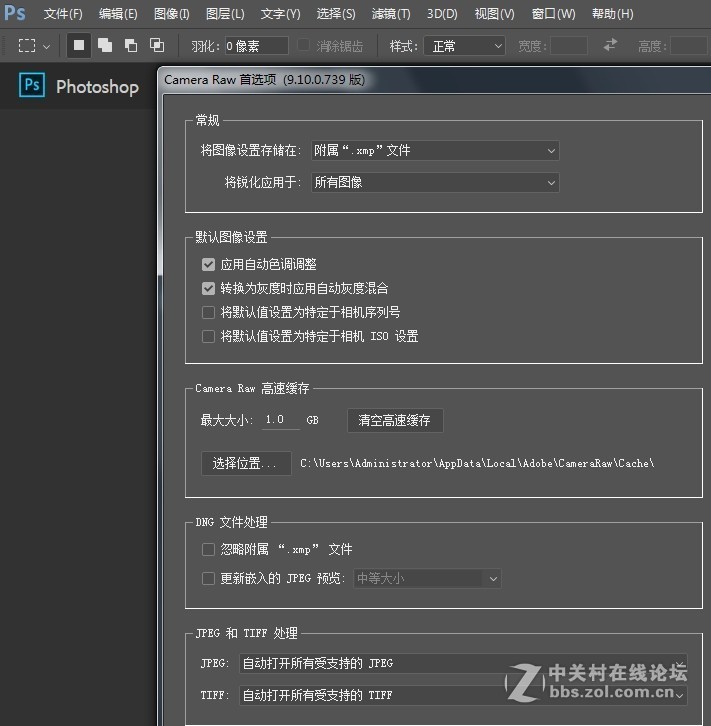Viewport: 711px width, 726px height.
Task: Open the 图像(I) menu
Action: point(171,14)
